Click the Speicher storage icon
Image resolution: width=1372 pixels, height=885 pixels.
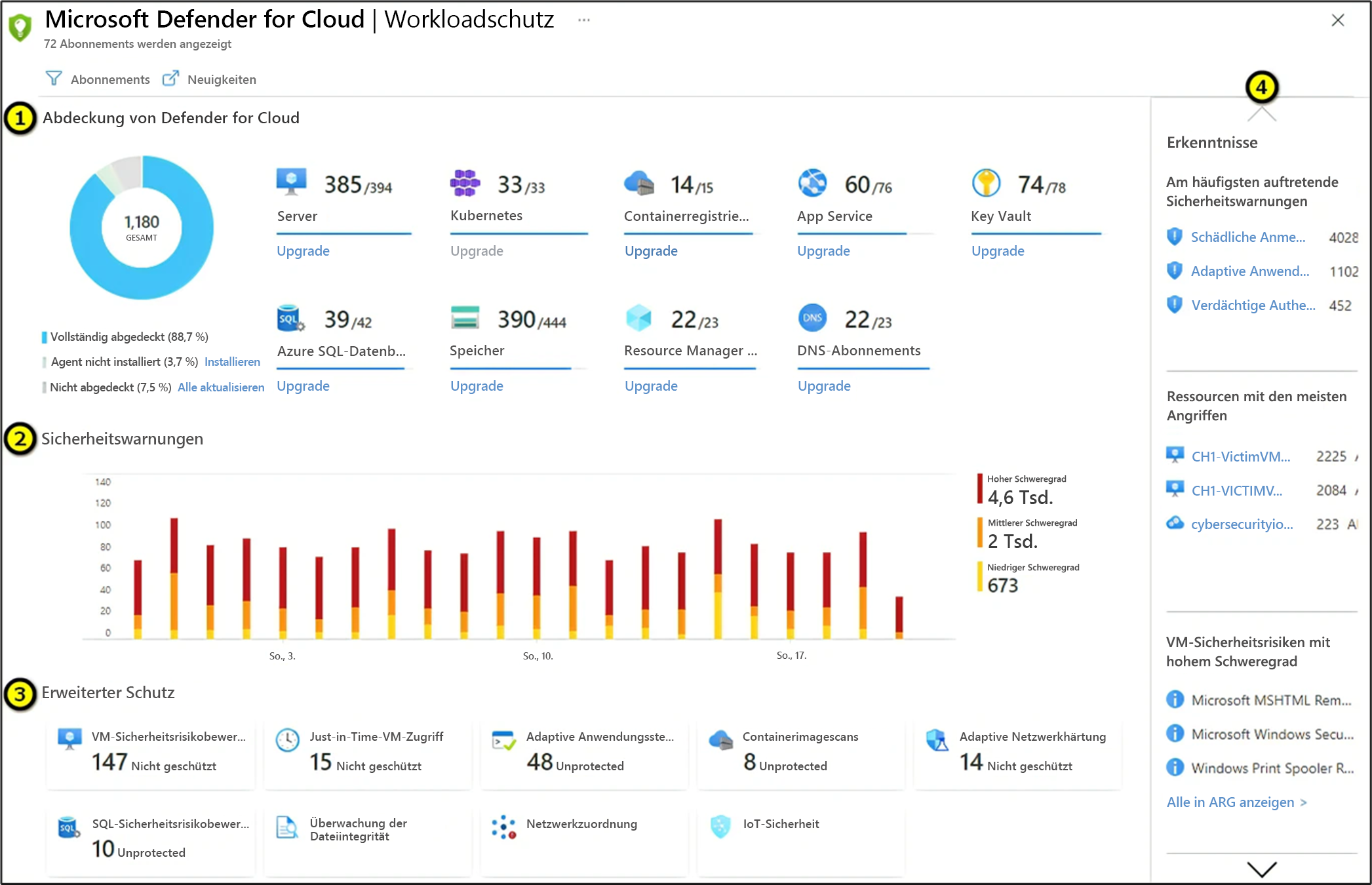465,318
